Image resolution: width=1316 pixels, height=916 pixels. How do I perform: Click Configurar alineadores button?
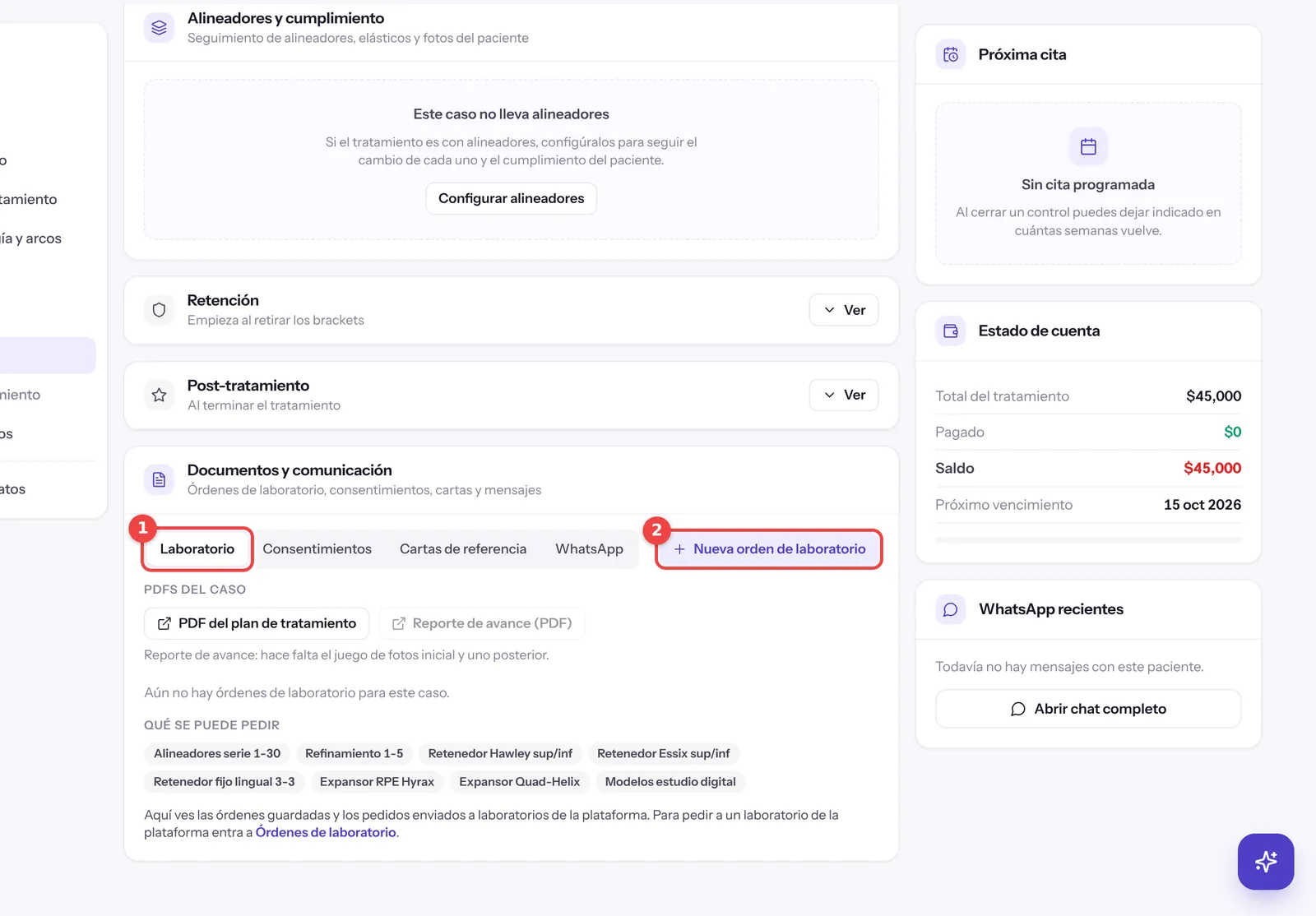point(511,198)
